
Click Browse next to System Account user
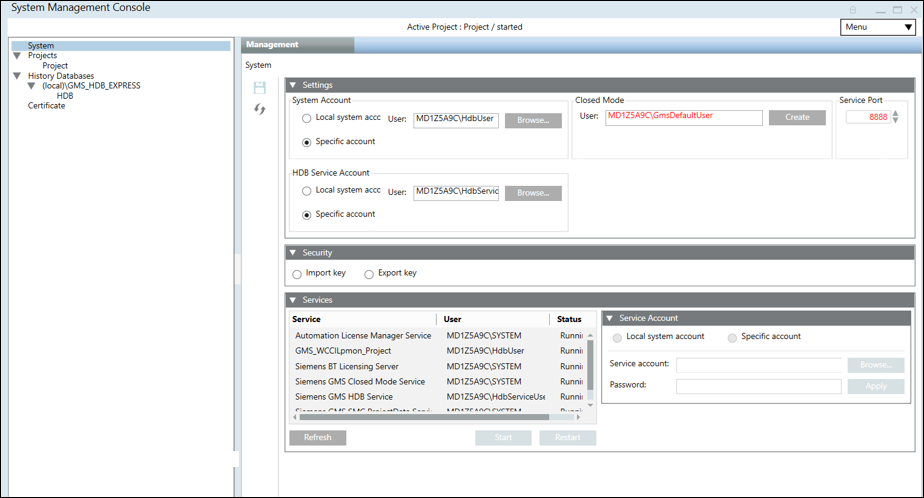(x=533, y=121)
